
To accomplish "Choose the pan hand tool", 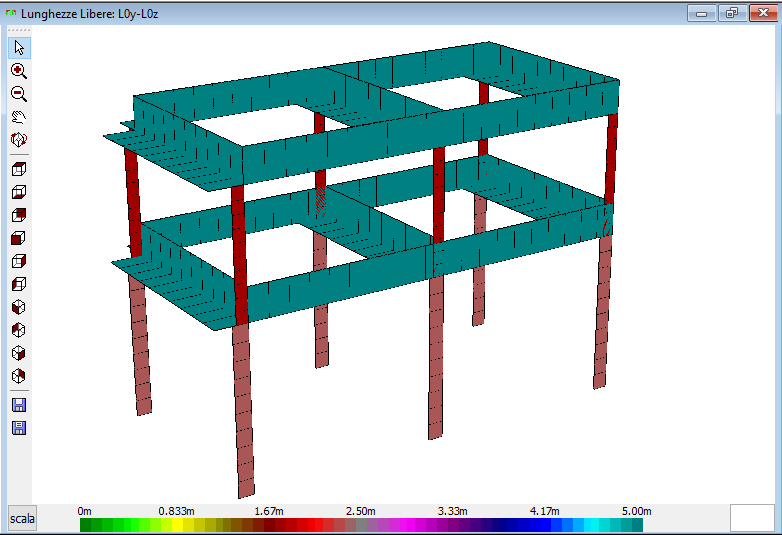I will point(19,117).
